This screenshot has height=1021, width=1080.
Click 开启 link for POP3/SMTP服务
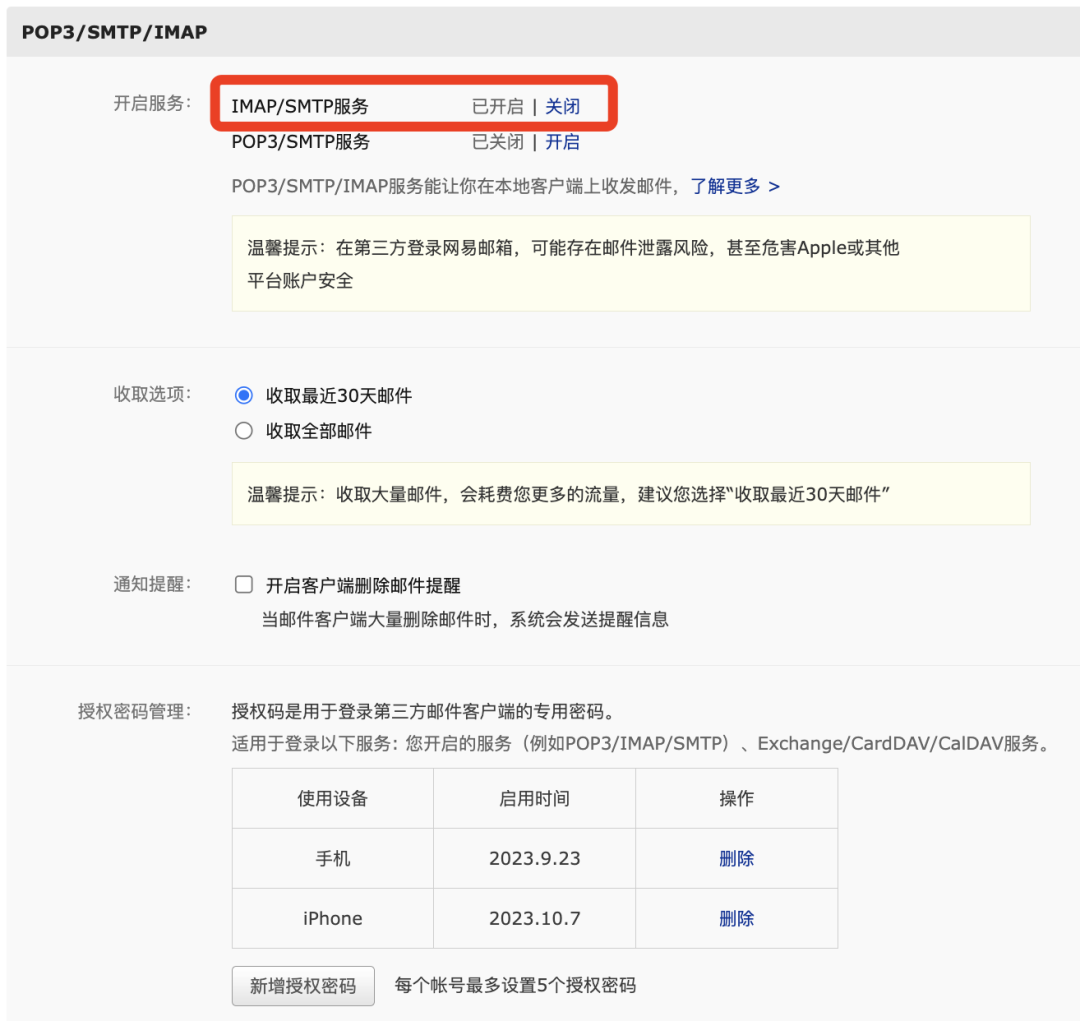point(562,142)
